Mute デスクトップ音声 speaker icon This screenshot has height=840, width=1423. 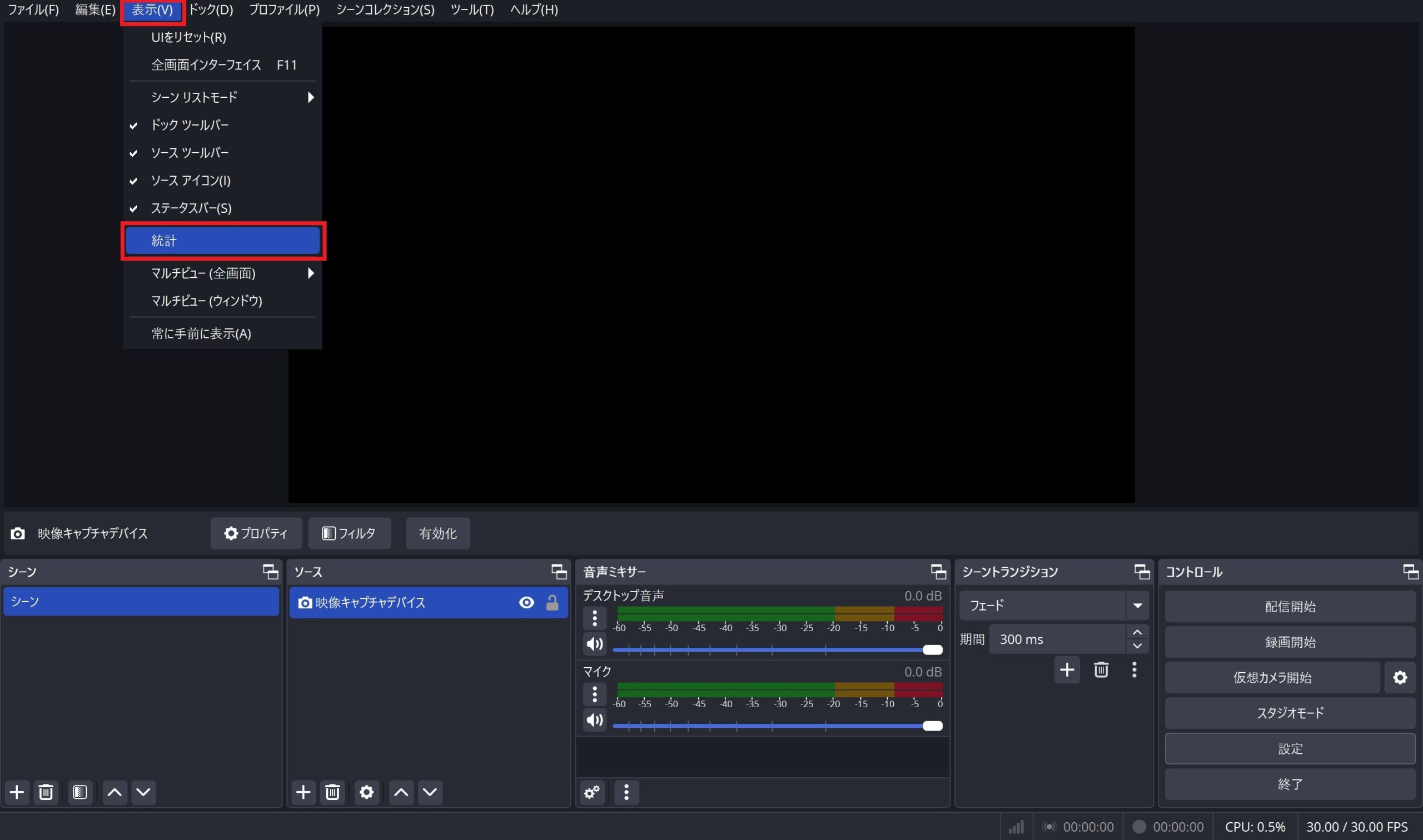click(x=595, y=643)
